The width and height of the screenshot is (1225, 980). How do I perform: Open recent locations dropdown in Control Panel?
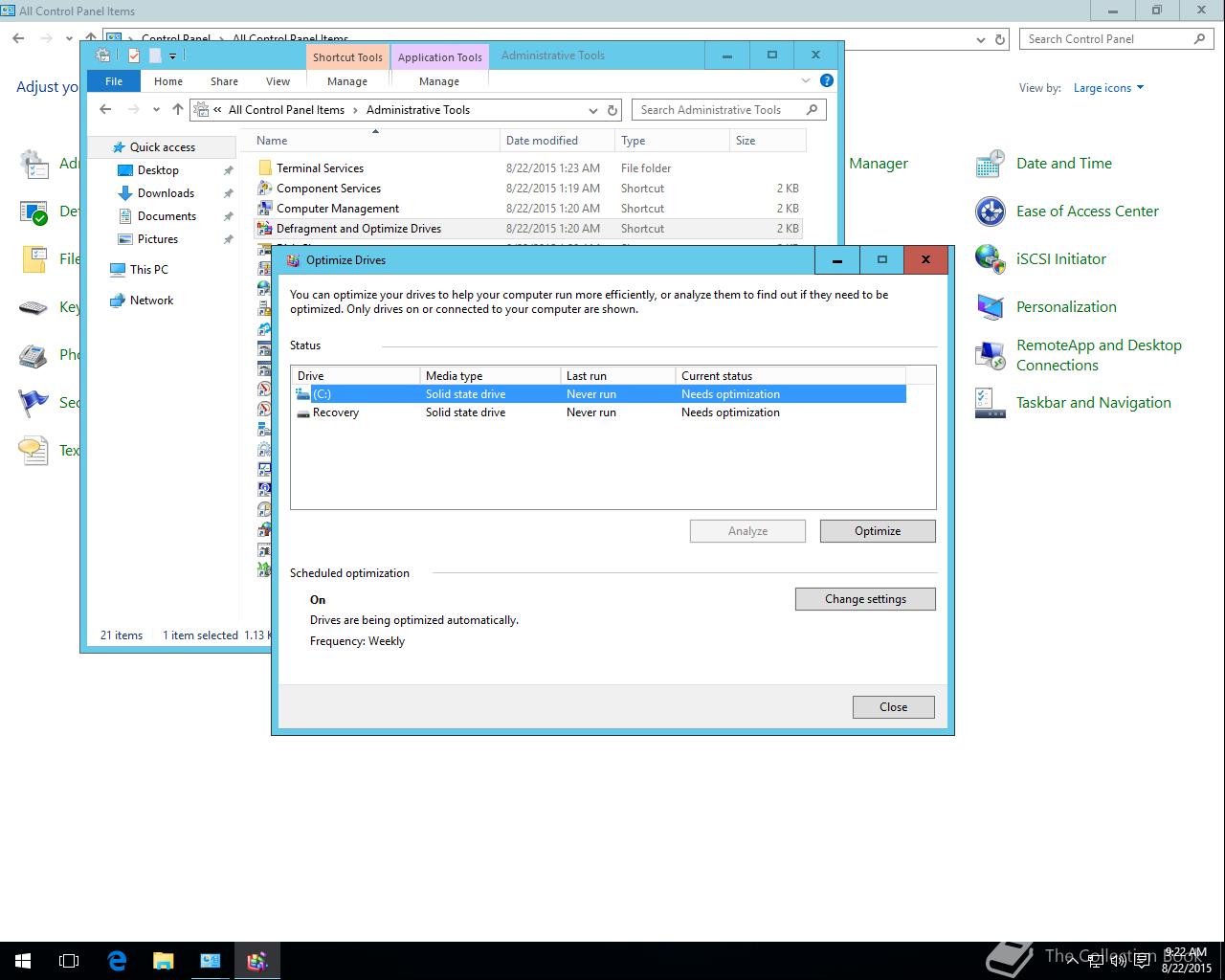click(69, 39)
